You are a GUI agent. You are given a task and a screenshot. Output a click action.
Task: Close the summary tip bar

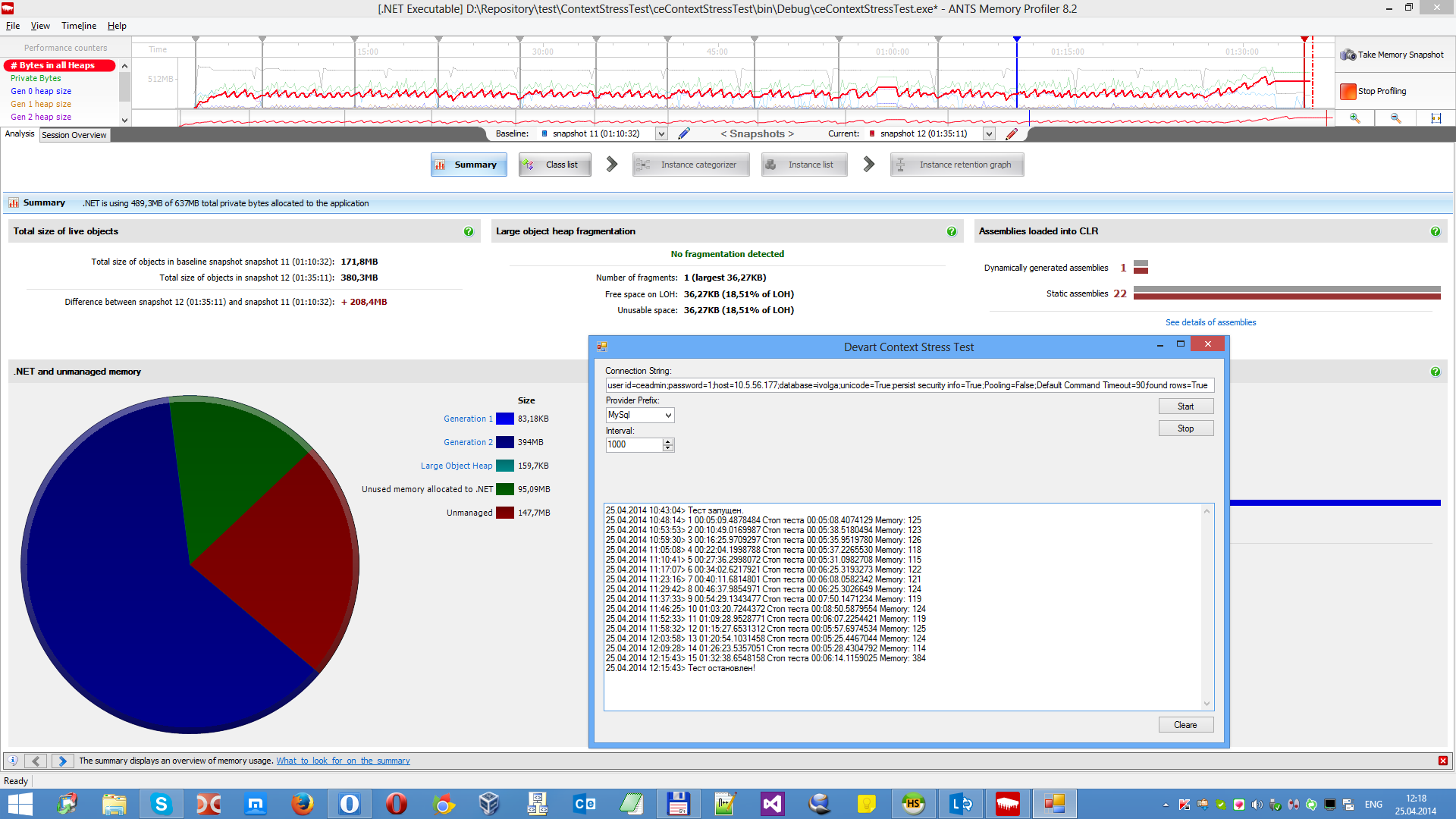click(1443, 761)
